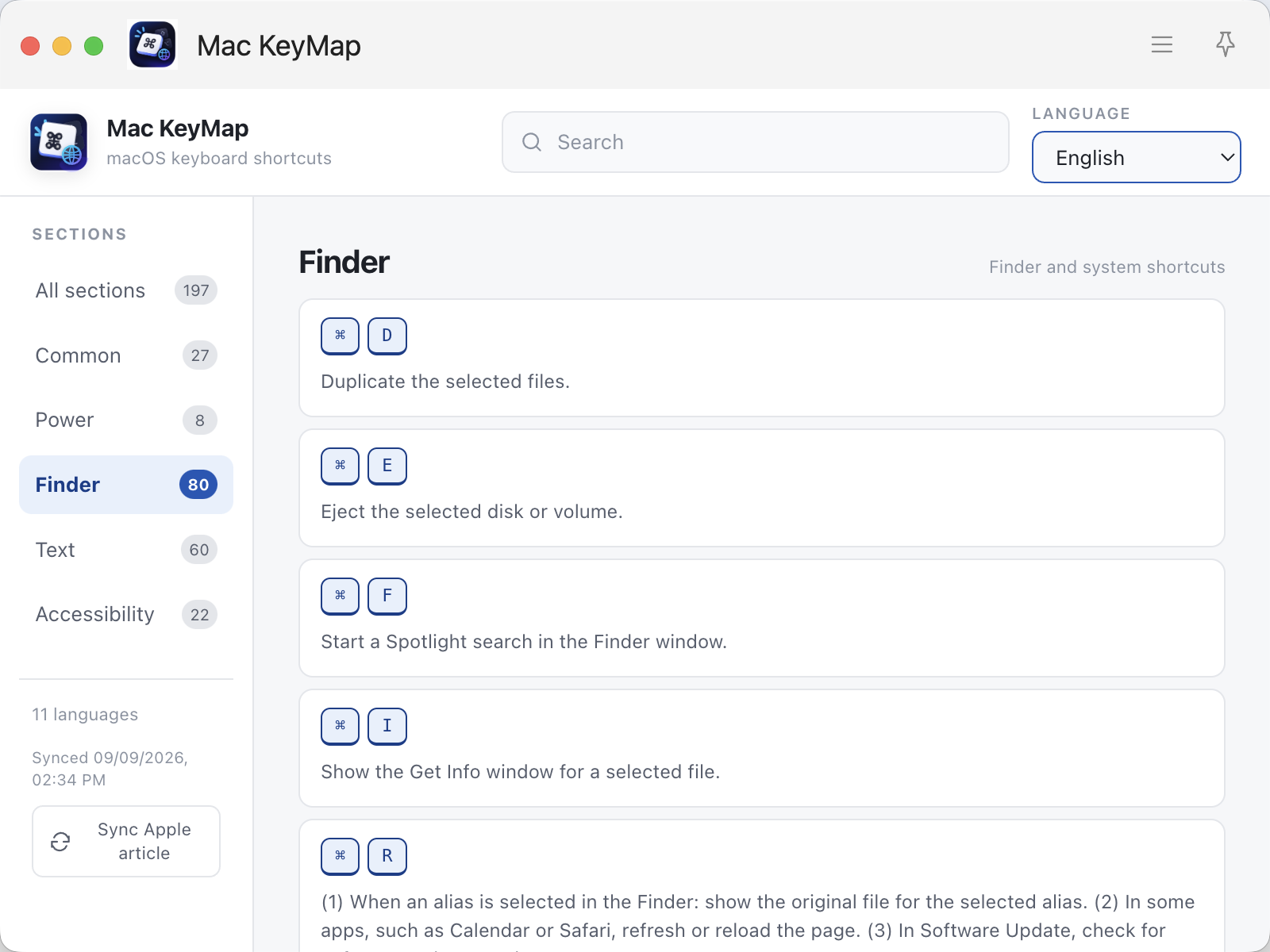Click the D key badge
The width and height of the screenshot is (1270, 952).
pos(387,336)
